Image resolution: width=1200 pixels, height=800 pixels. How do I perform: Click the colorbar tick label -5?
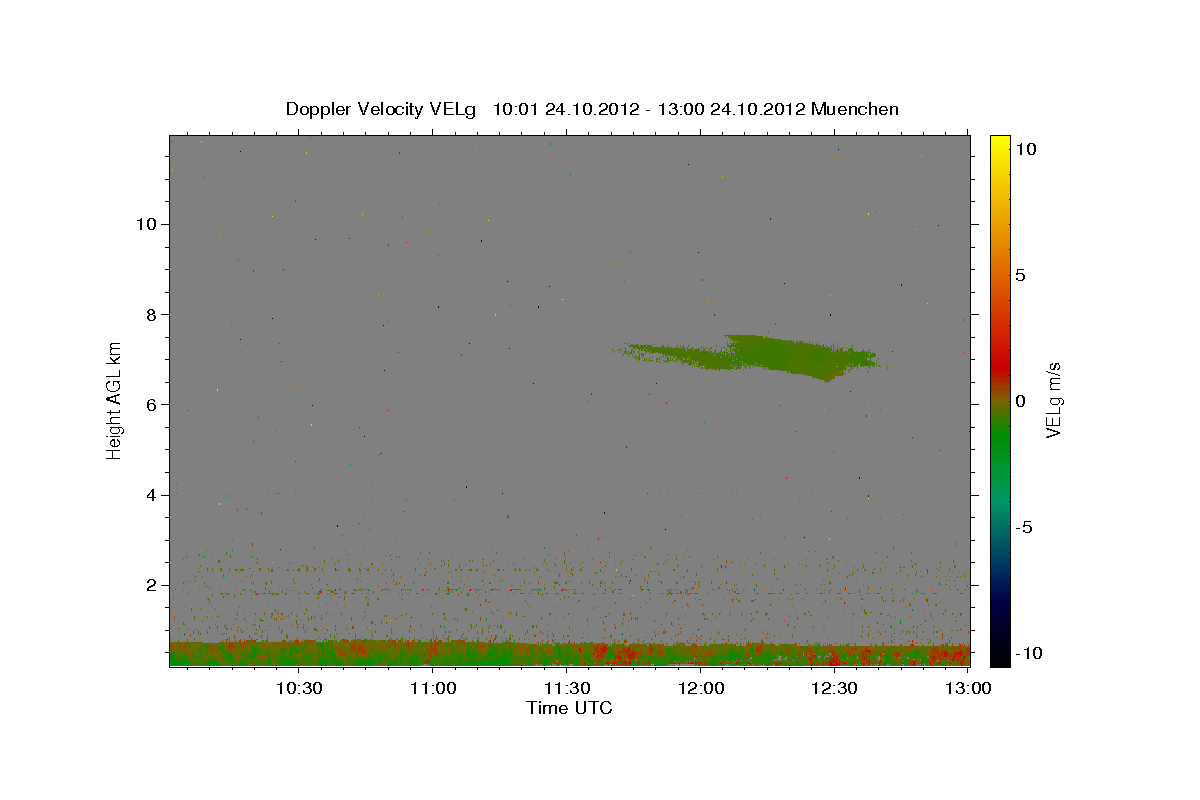tap(1025, 527)
